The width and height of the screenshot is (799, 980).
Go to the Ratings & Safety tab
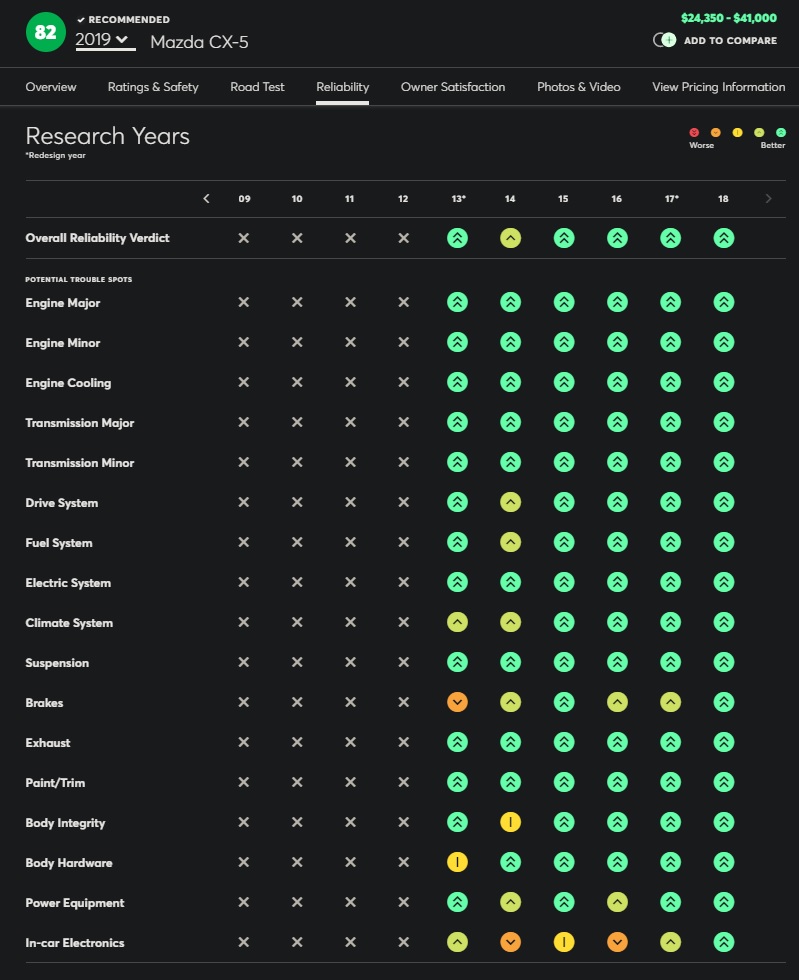(x=153, y=87)
